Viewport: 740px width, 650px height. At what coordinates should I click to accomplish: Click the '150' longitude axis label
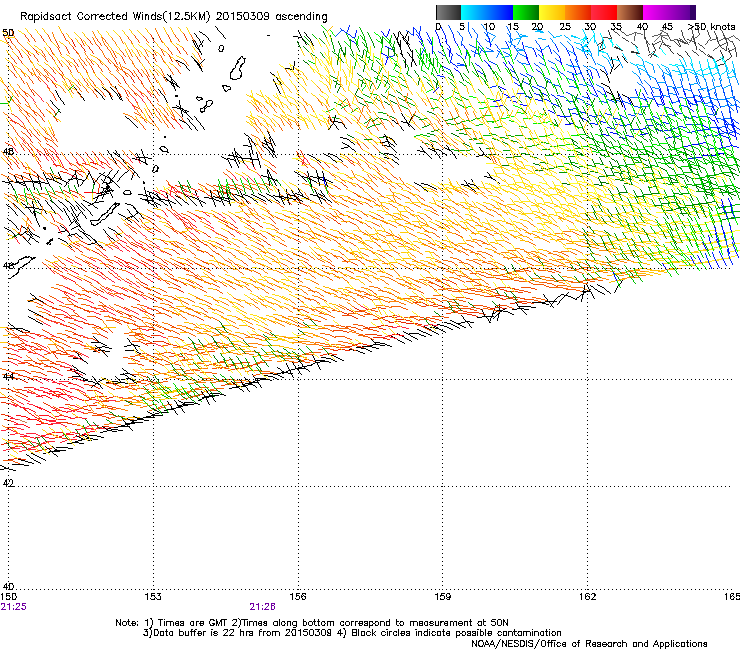pos(8,597)
